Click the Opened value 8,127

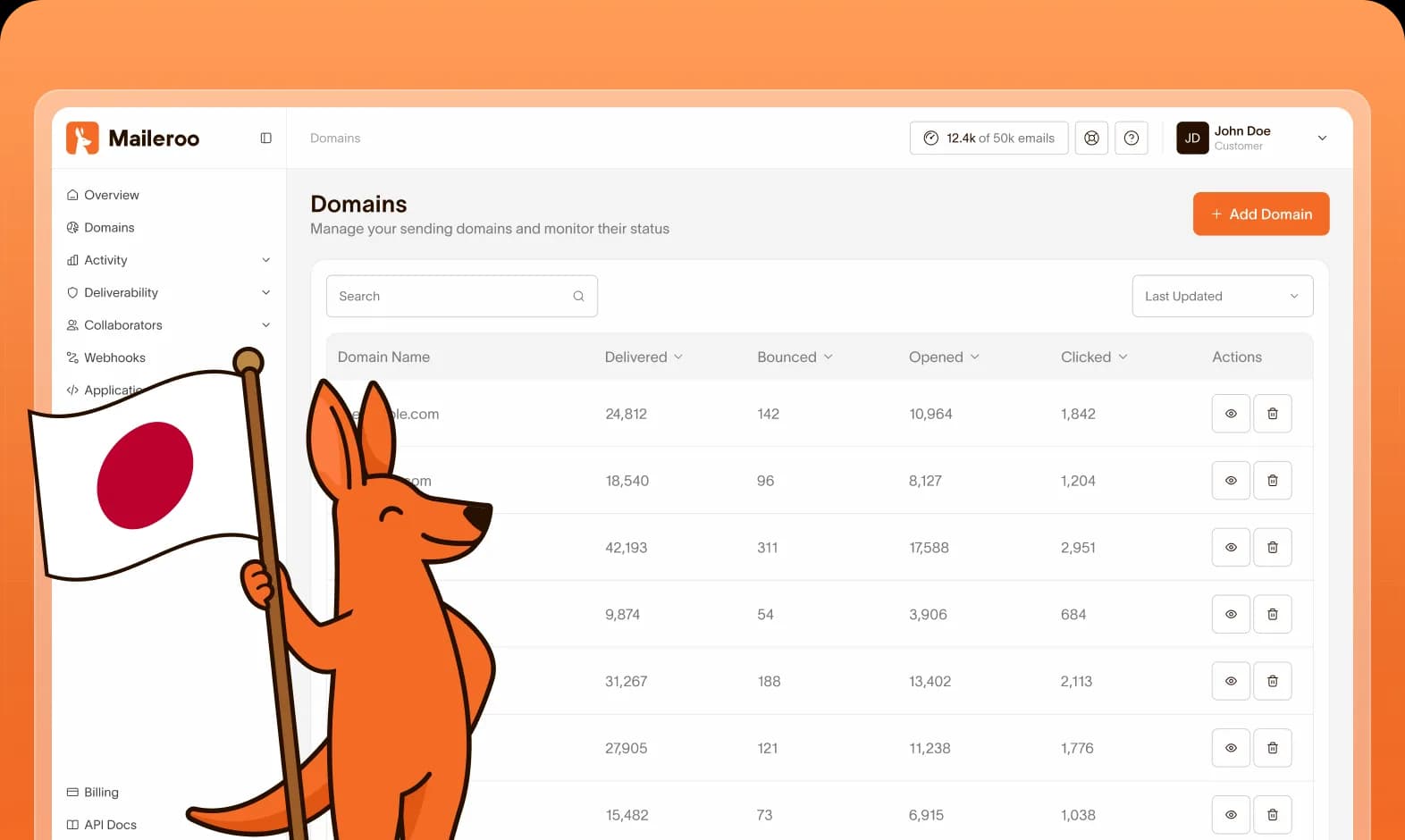pos(925,481)
